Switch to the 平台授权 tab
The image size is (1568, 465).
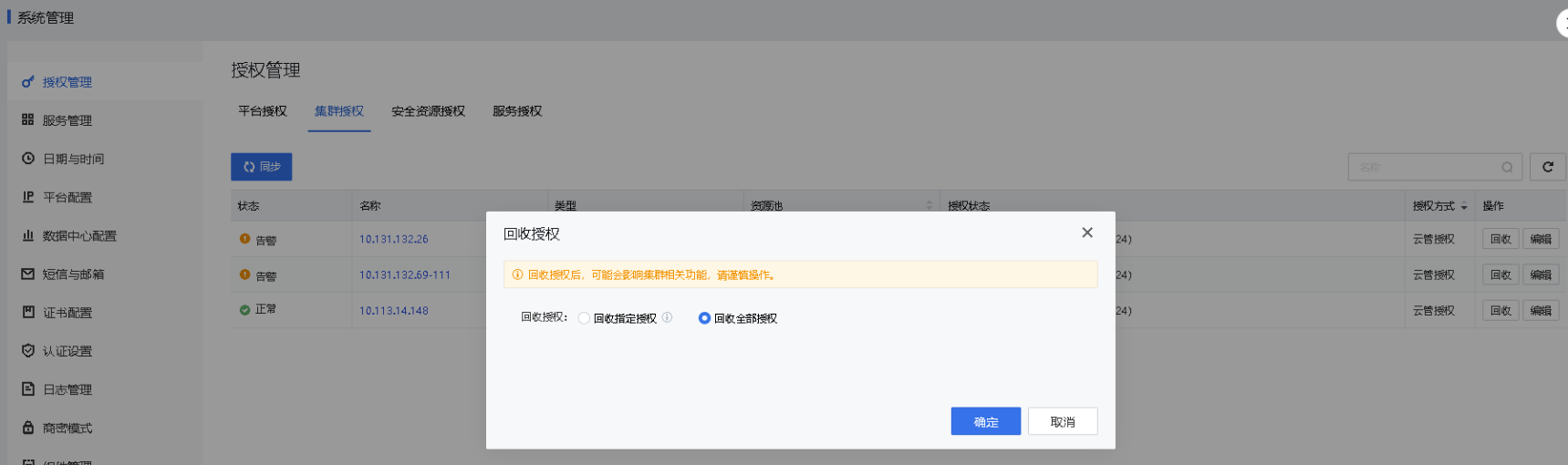click(263, 111)
